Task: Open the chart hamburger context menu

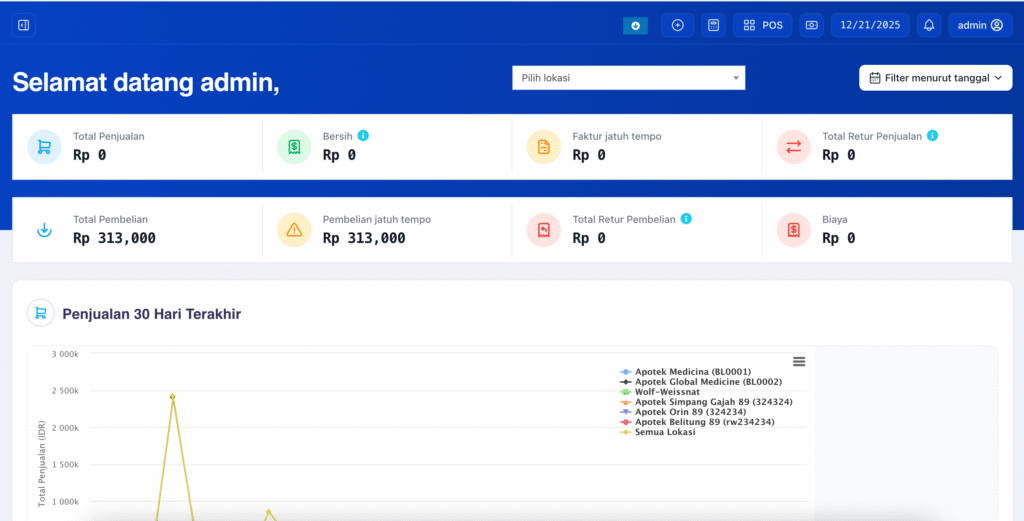Action: [x=799, y=361]
